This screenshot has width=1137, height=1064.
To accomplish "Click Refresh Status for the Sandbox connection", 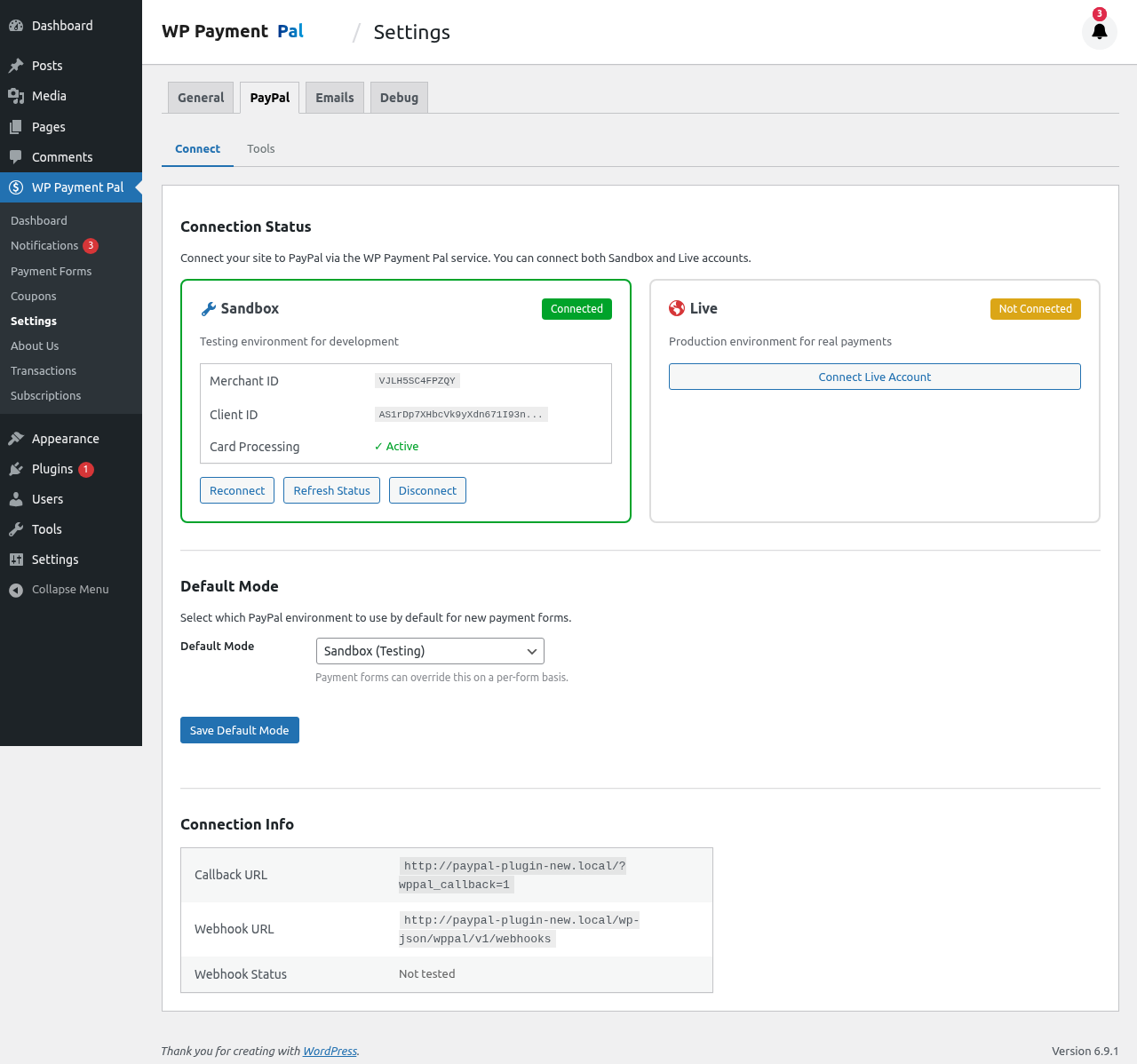I will pyautogui.click(x=330, y=490).
